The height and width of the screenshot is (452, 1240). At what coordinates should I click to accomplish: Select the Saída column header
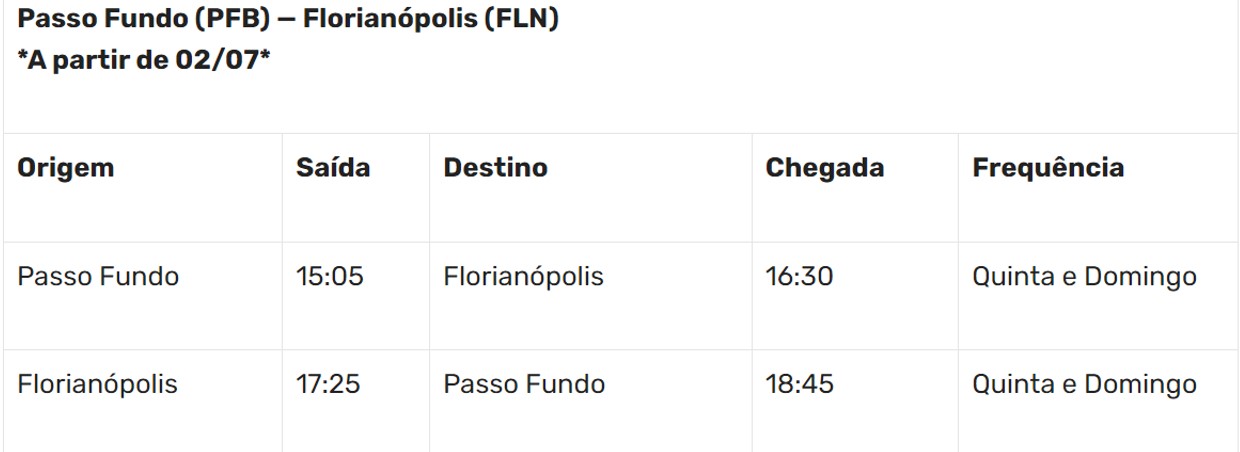(333, 168)
